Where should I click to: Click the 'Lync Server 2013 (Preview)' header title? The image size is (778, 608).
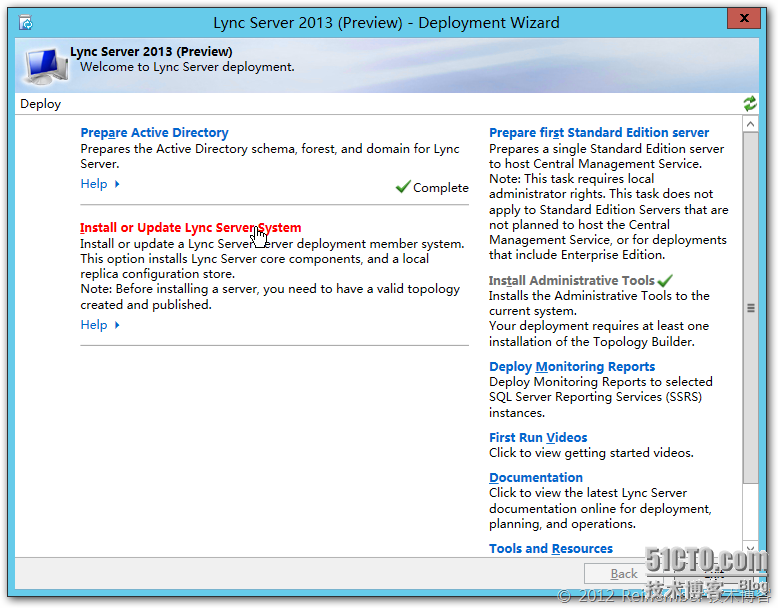tap(151, 52)
